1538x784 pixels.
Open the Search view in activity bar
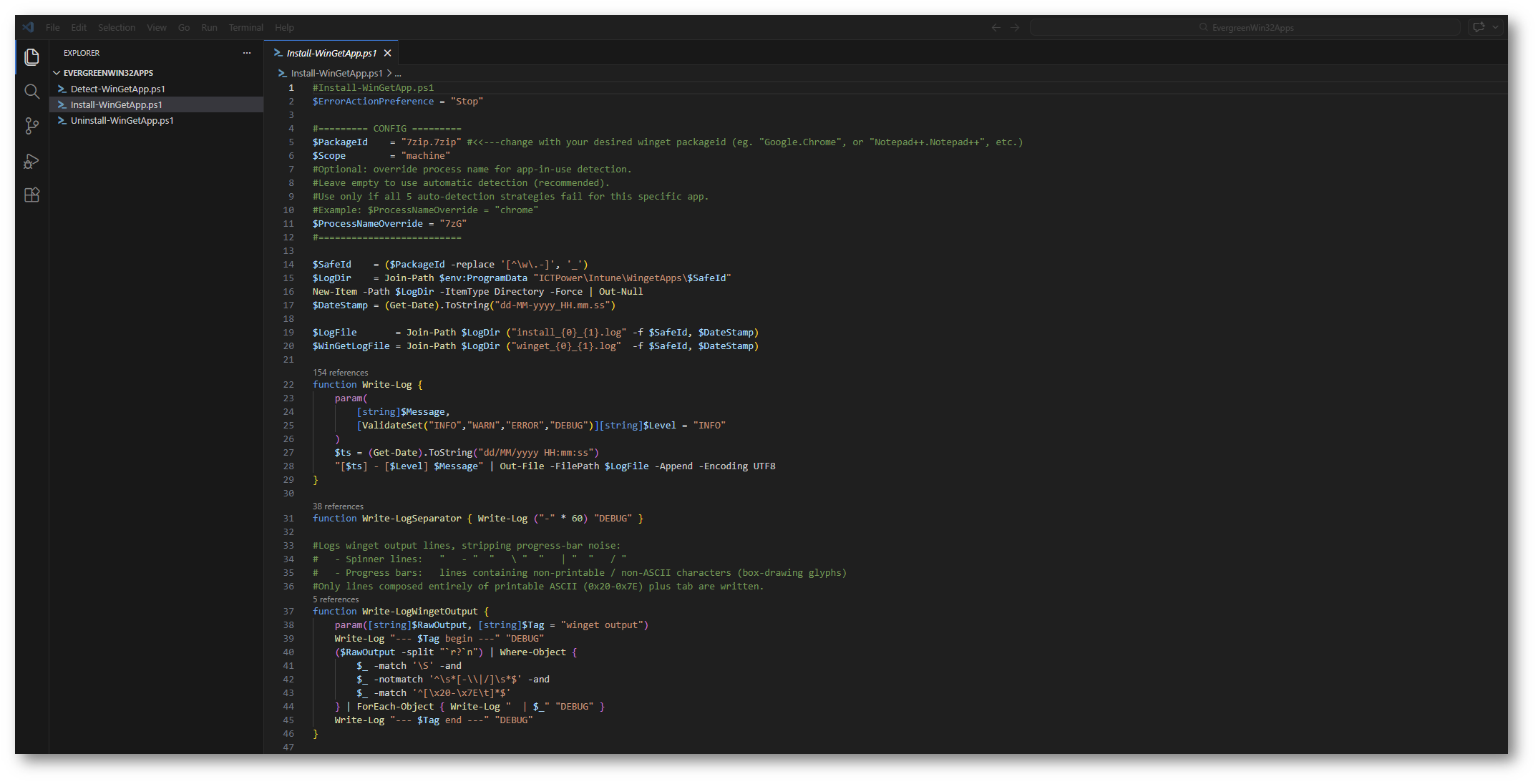click(31, 92)
